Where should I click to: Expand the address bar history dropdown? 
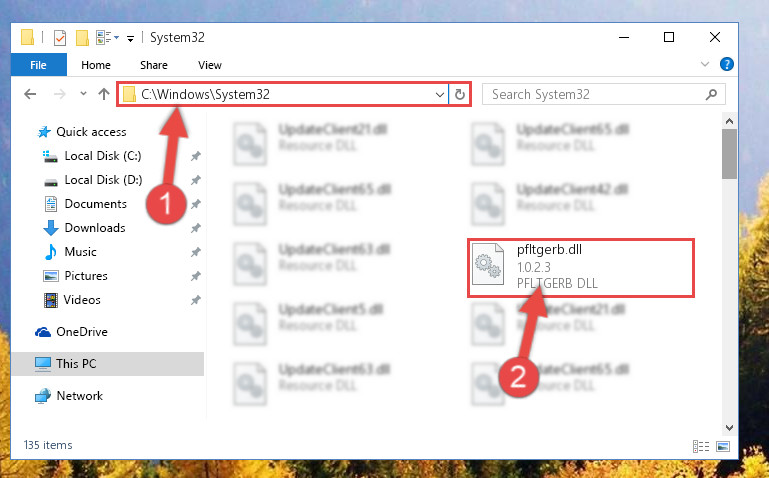pos(440,95)
